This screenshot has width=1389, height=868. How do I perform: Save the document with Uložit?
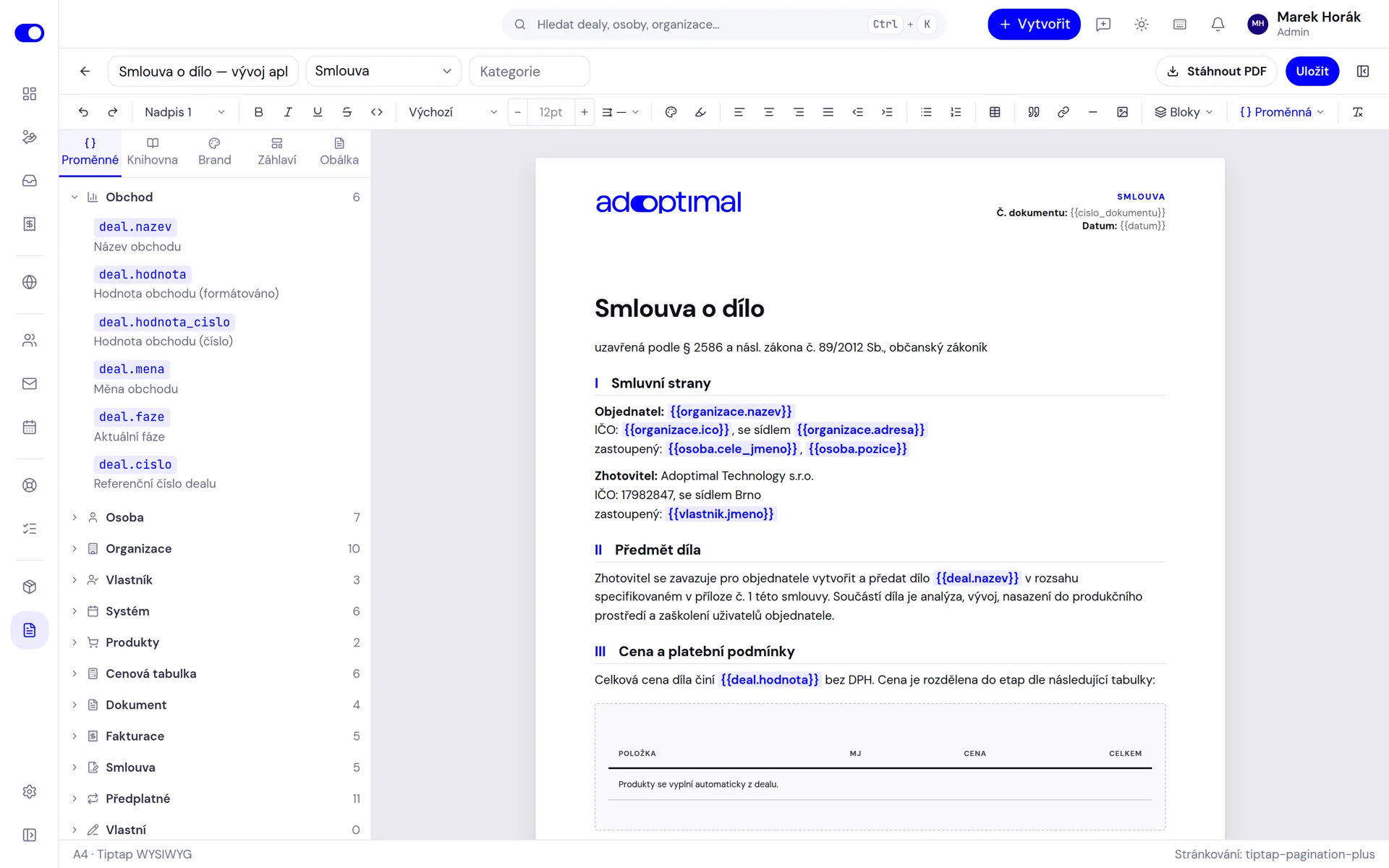point(1312,71)
